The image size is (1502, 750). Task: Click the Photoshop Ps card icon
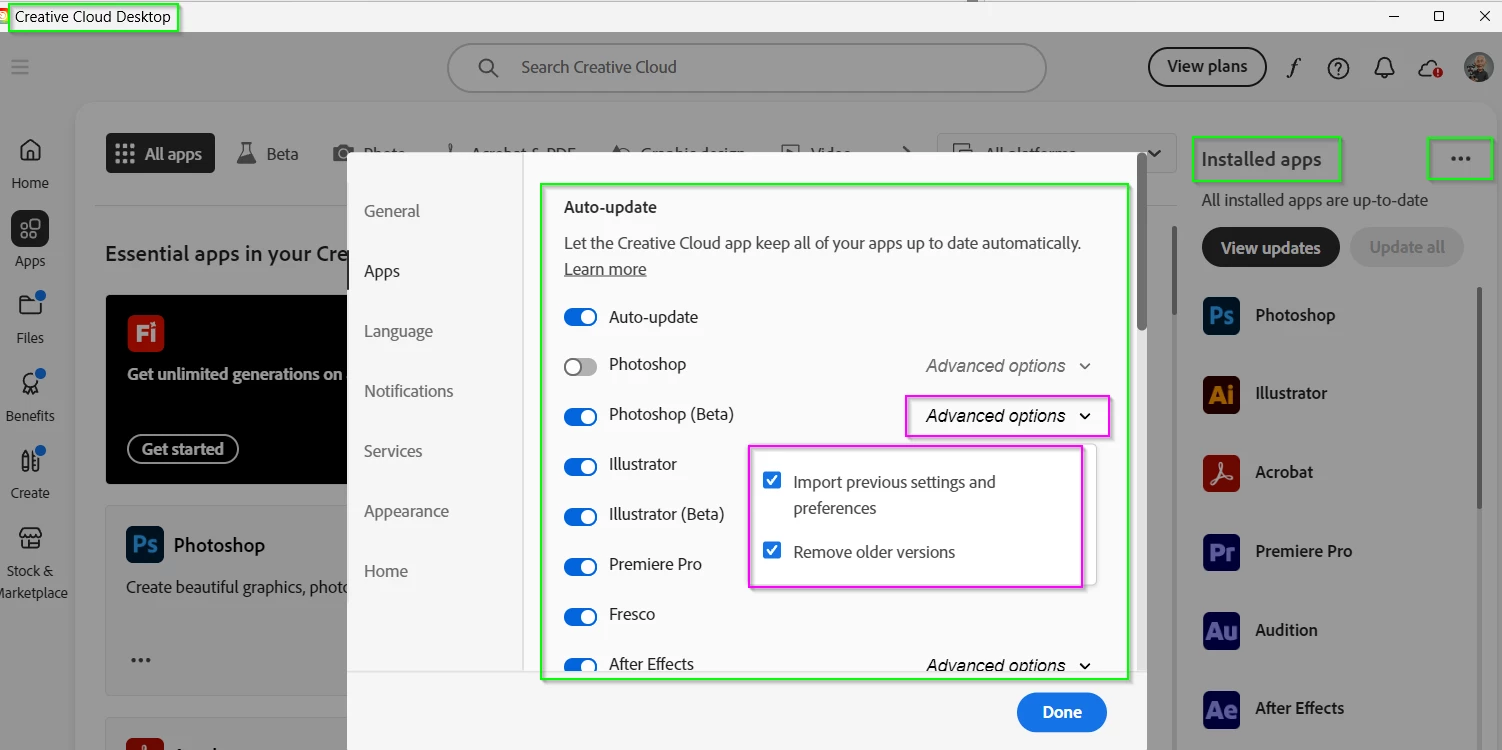tap(145, 545)
